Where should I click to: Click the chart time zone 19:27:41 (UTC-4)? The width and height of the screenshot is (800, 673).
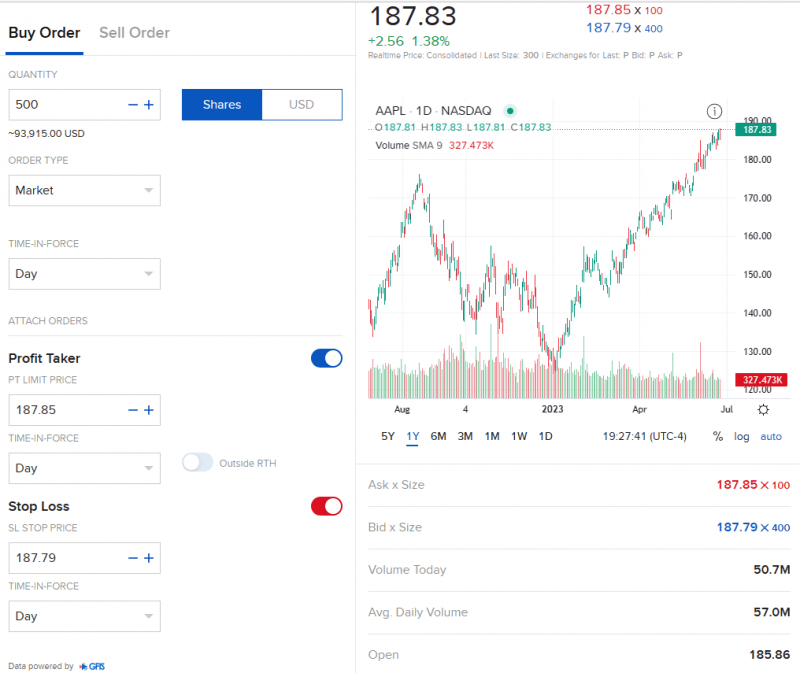point(644,436)
